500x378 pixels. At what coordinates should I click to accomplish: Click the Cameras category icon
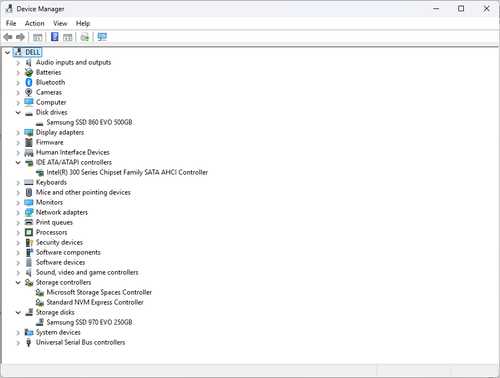[x=29, y=92]
